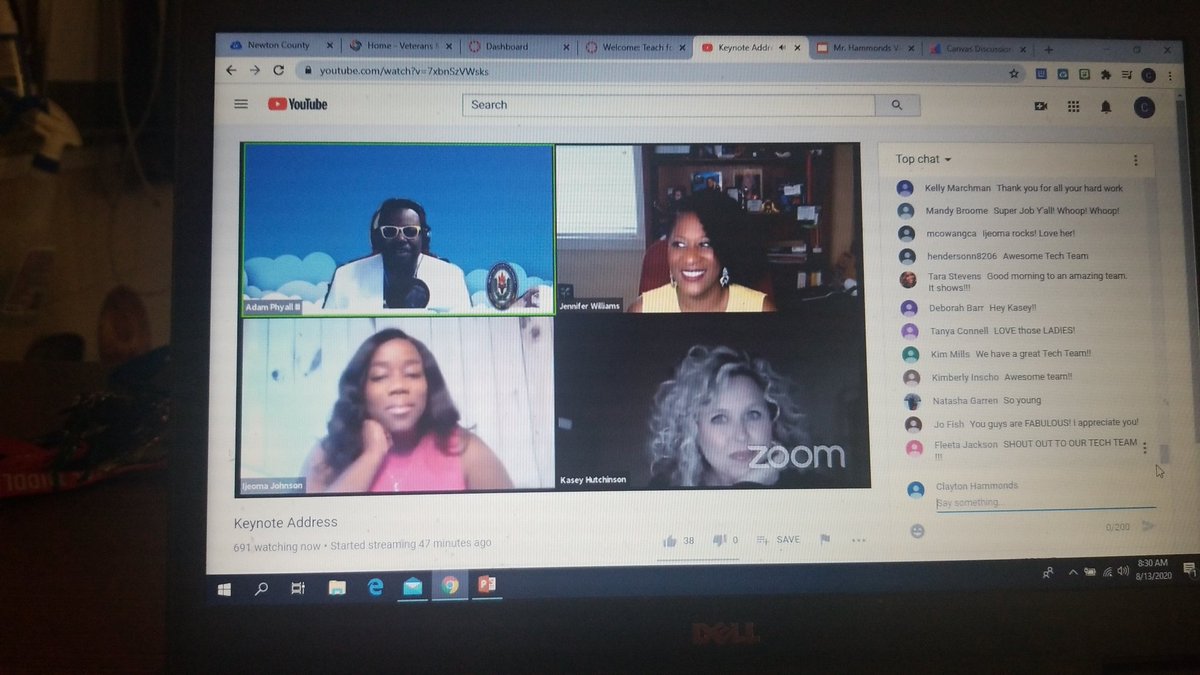Image resolution: width=1200 pixels, height=675 pixels.
Task: Mute the Keynote Address tab audio
Action: 779,46
